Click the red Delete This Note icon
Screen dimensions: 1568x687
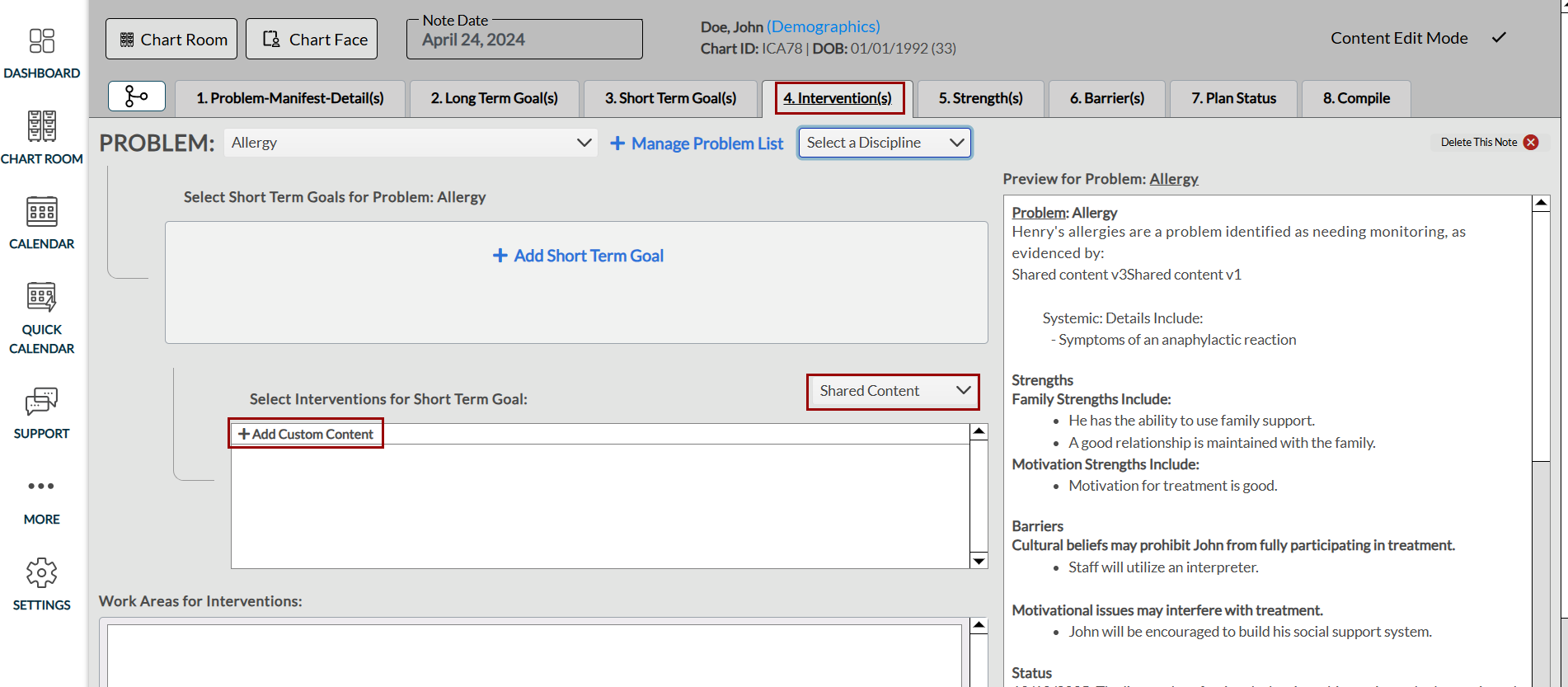(x=1531, y=142)
